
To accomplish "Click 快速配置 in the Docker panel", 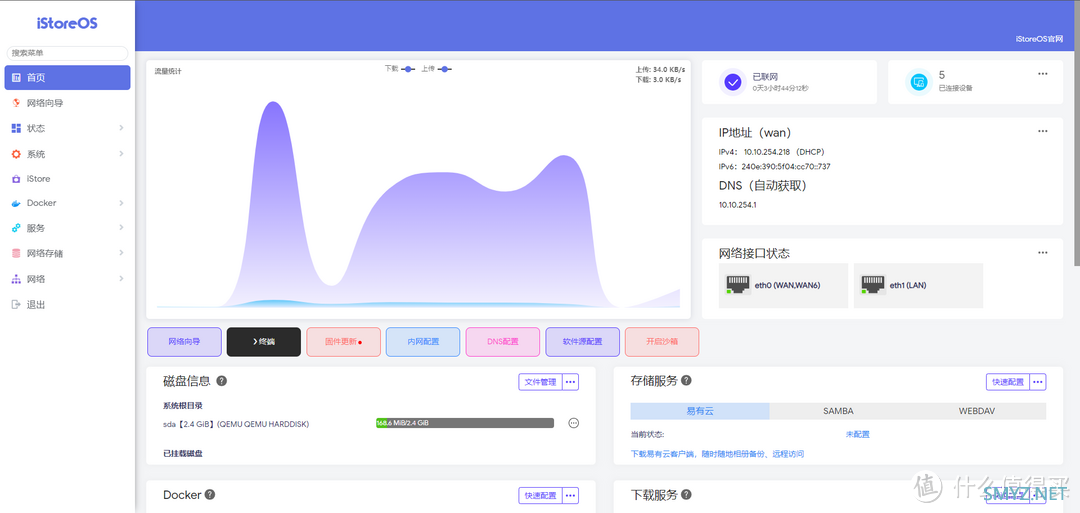I will [541, 496].
